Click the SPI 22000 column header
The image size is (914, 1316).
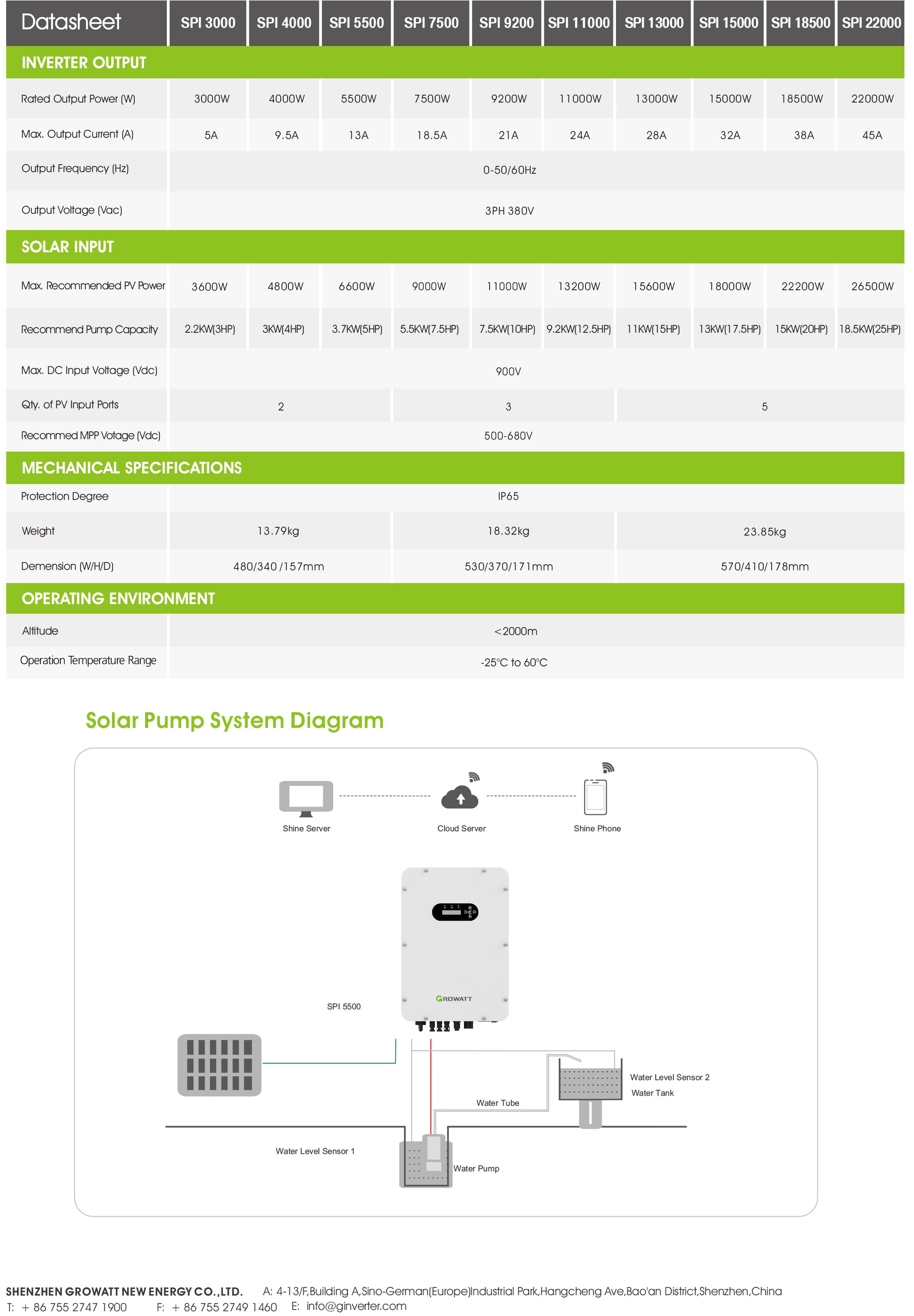click(x=871, y=23)
